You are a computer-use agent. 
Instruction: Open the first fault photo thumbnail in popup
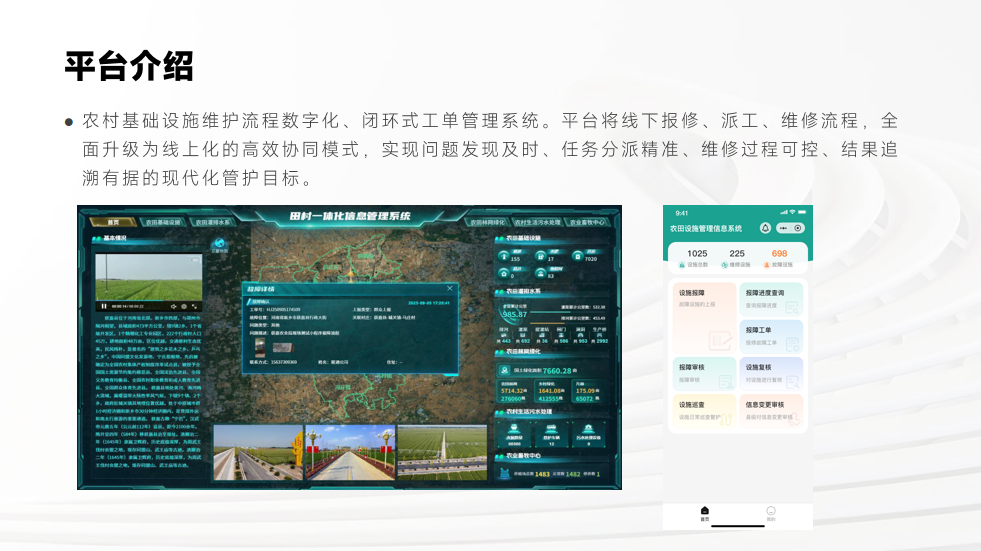tap(260, 347)
